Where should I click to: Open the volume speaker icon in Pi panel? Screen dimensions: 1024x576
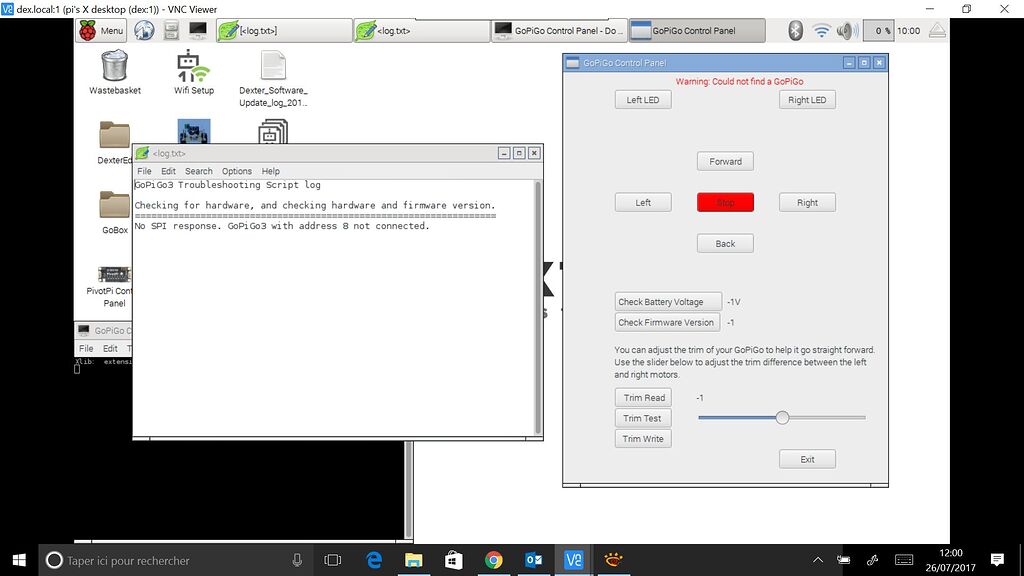coord(847,31)
